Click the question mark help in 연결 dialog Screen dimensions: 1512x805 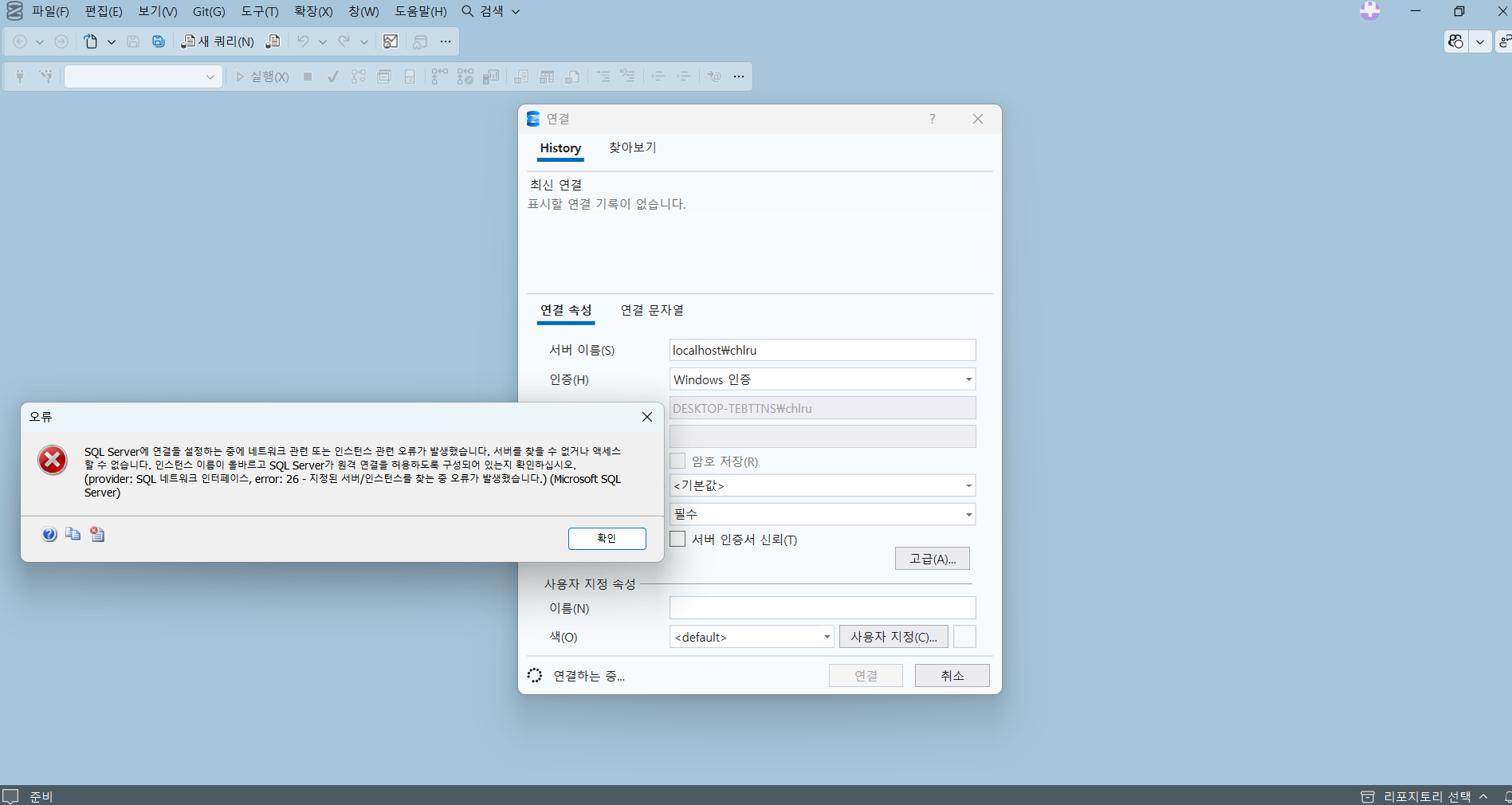point(932,119)
